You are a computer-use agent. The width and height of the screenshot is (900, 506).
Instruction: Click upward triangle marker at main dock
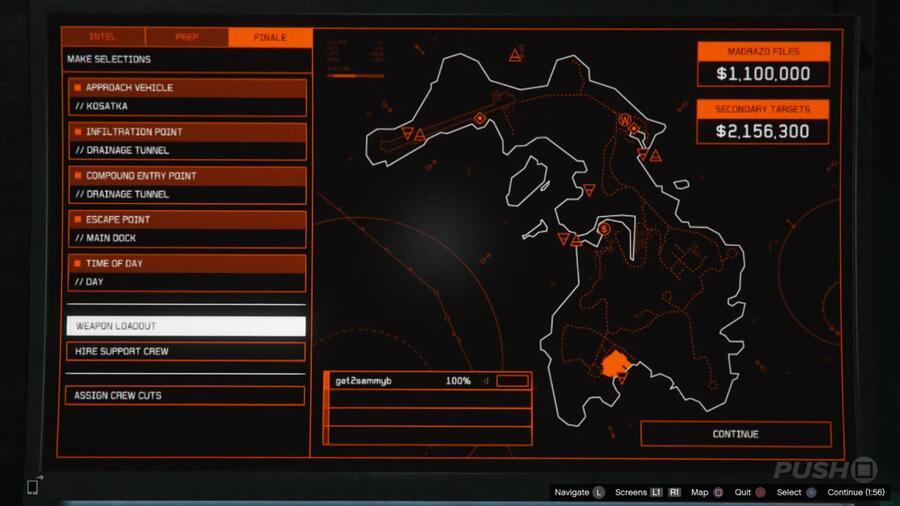[x=577, y=241]
